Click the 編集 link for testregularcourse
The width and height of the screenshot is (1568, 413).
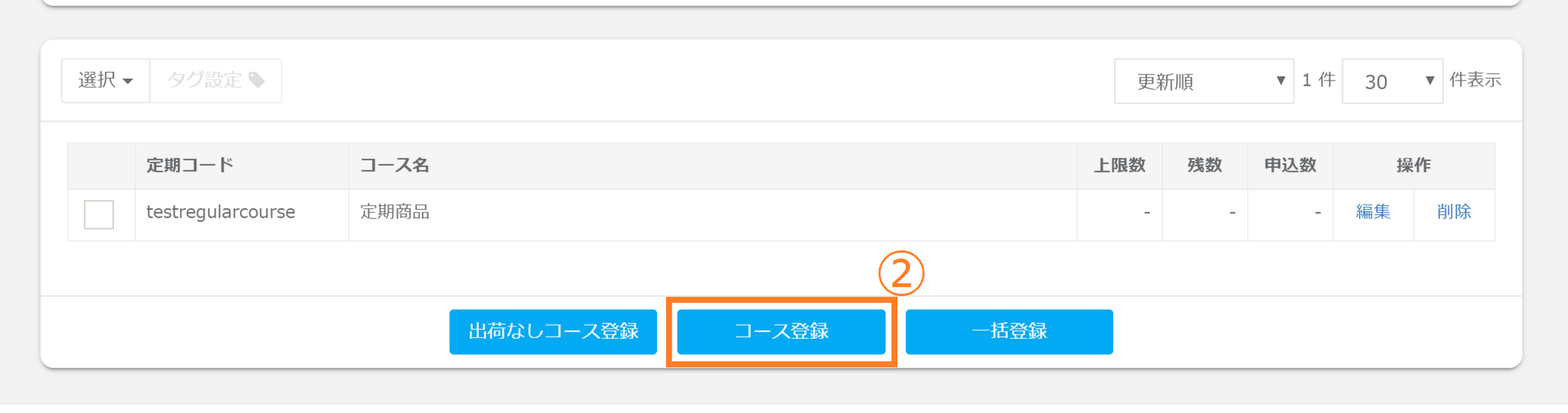1373,212
